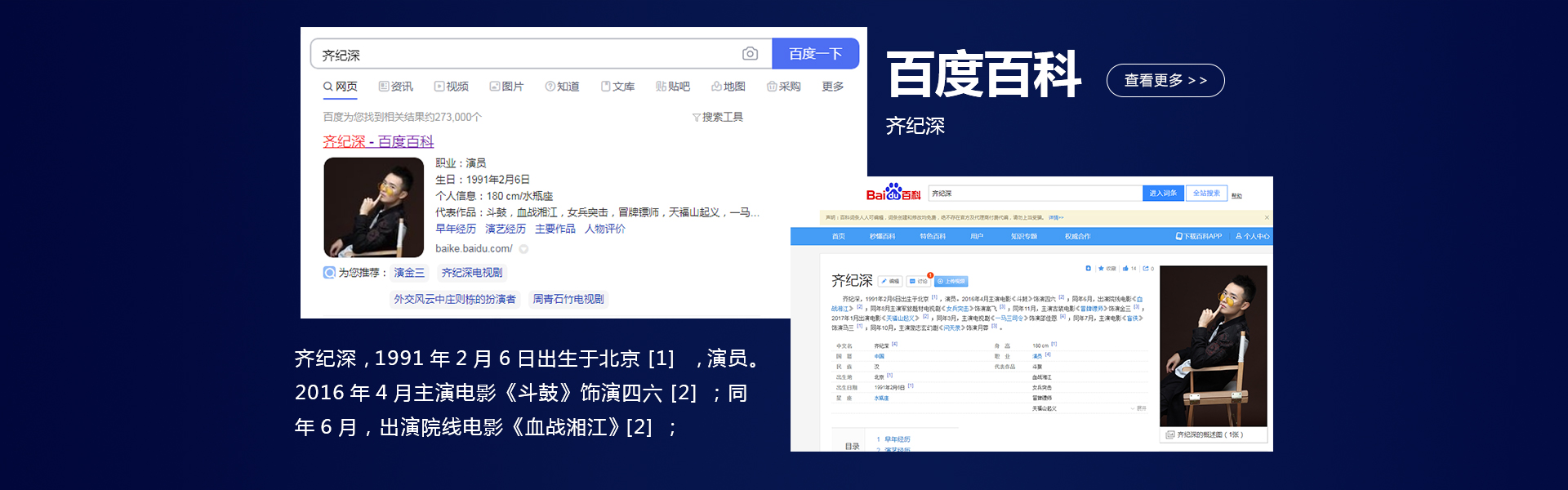Jump to 早年经历 in 目录
Image resolution: width=1568 pixels, height=490 pixels.
tap(898, 439)
